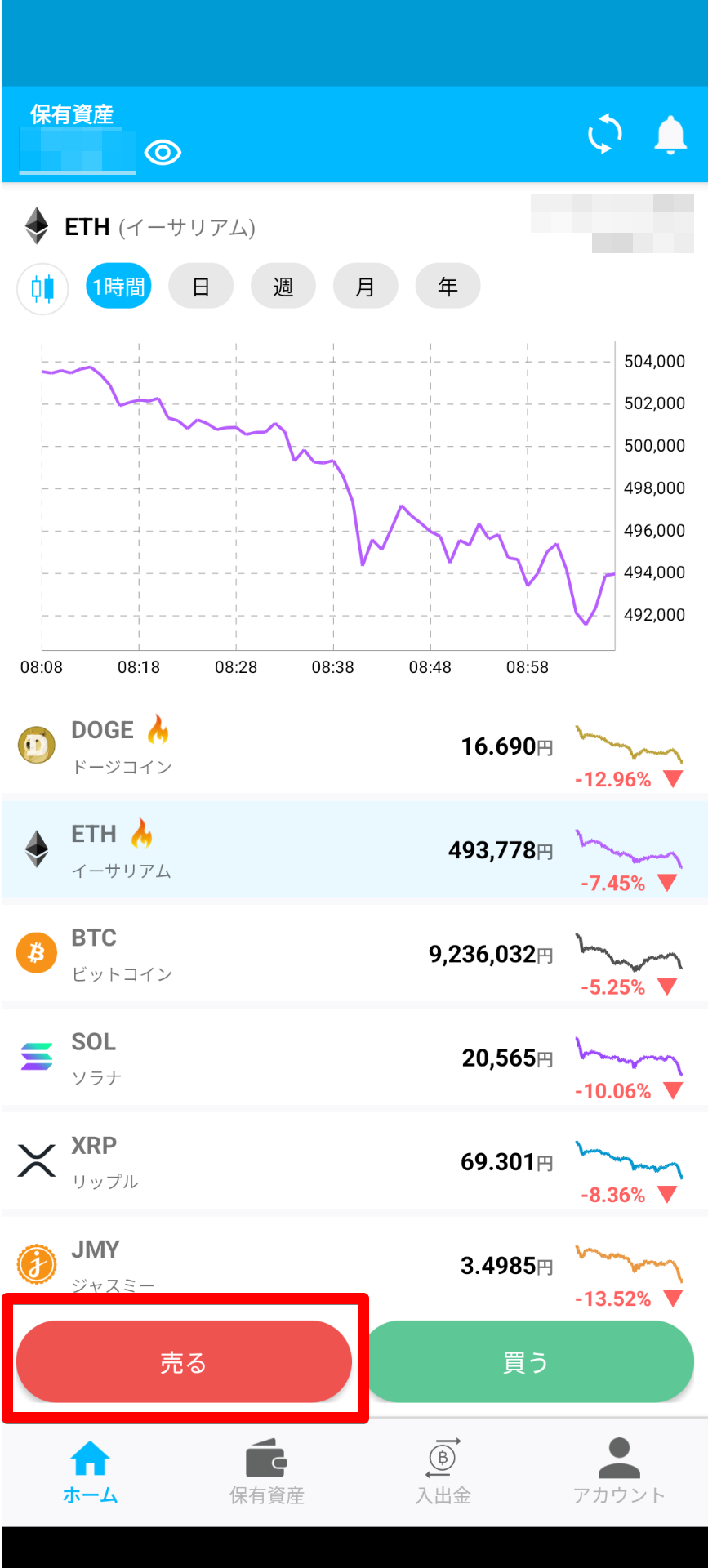Show the 年 chart range
Viewport: 708px width, 1568px height.
click(448, 287)
